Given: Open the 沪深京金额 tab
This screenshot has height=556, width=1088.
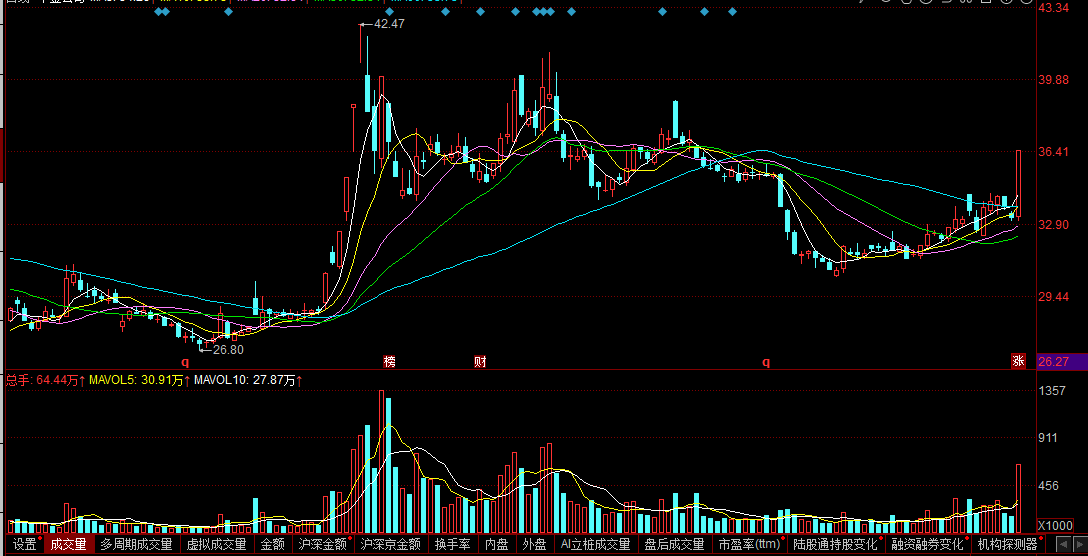Looking at the screenshot, I should click(x=391, y=544).
